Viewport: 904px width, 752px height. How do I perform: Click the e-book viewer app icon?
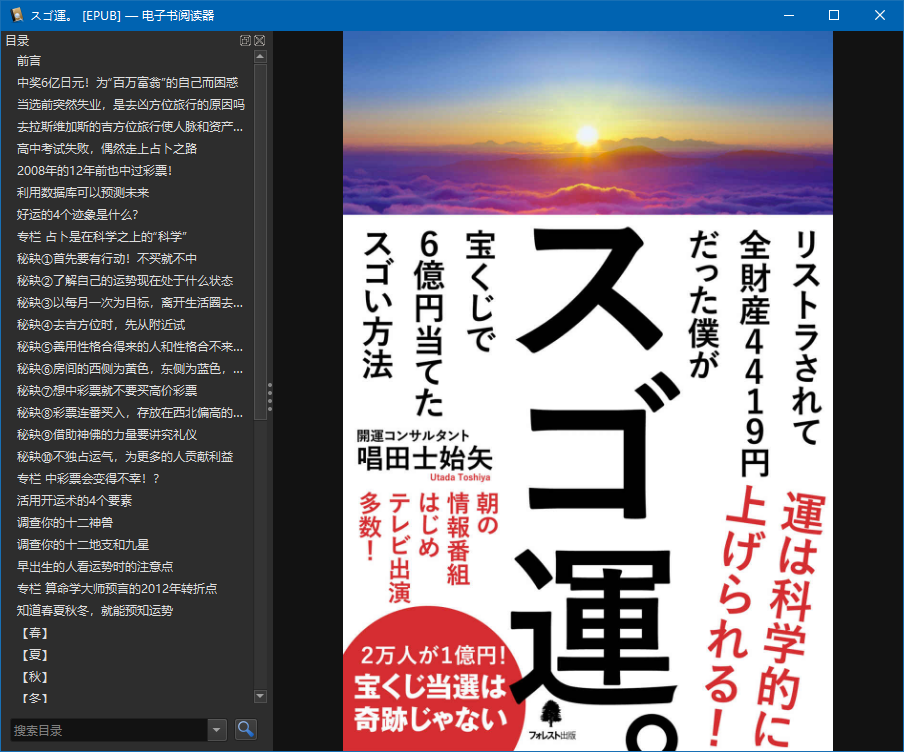pyautogui.click(x=17, y=15)
